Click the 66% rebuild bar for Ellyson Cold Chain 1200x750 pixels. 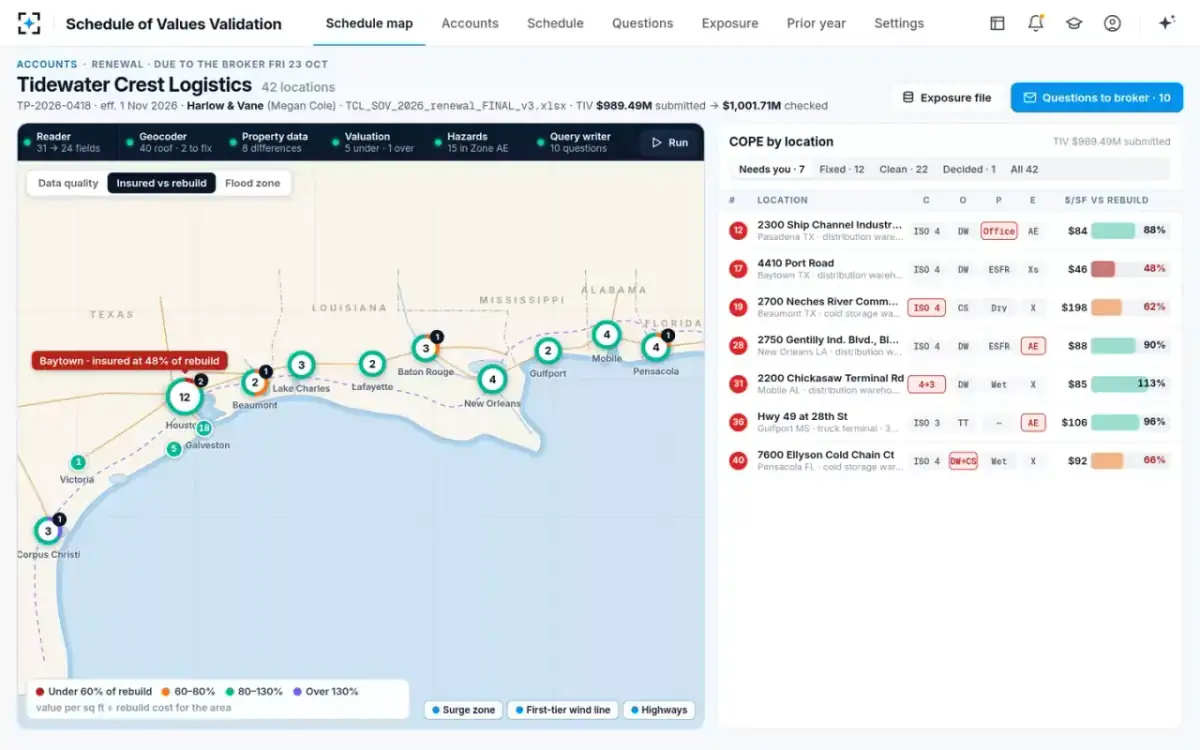pos(1129,461)
